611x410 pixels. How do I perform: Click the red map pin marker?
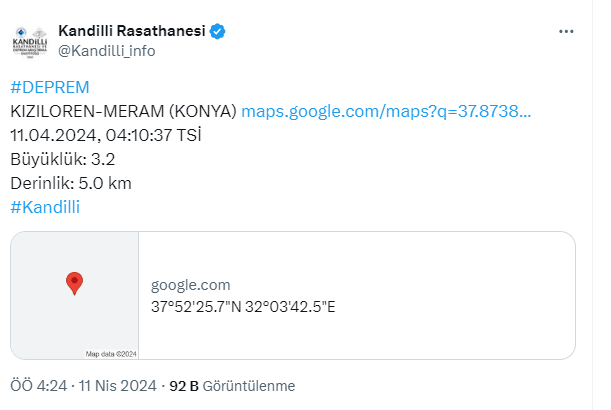pyautogui.click(x=74, y=283)
